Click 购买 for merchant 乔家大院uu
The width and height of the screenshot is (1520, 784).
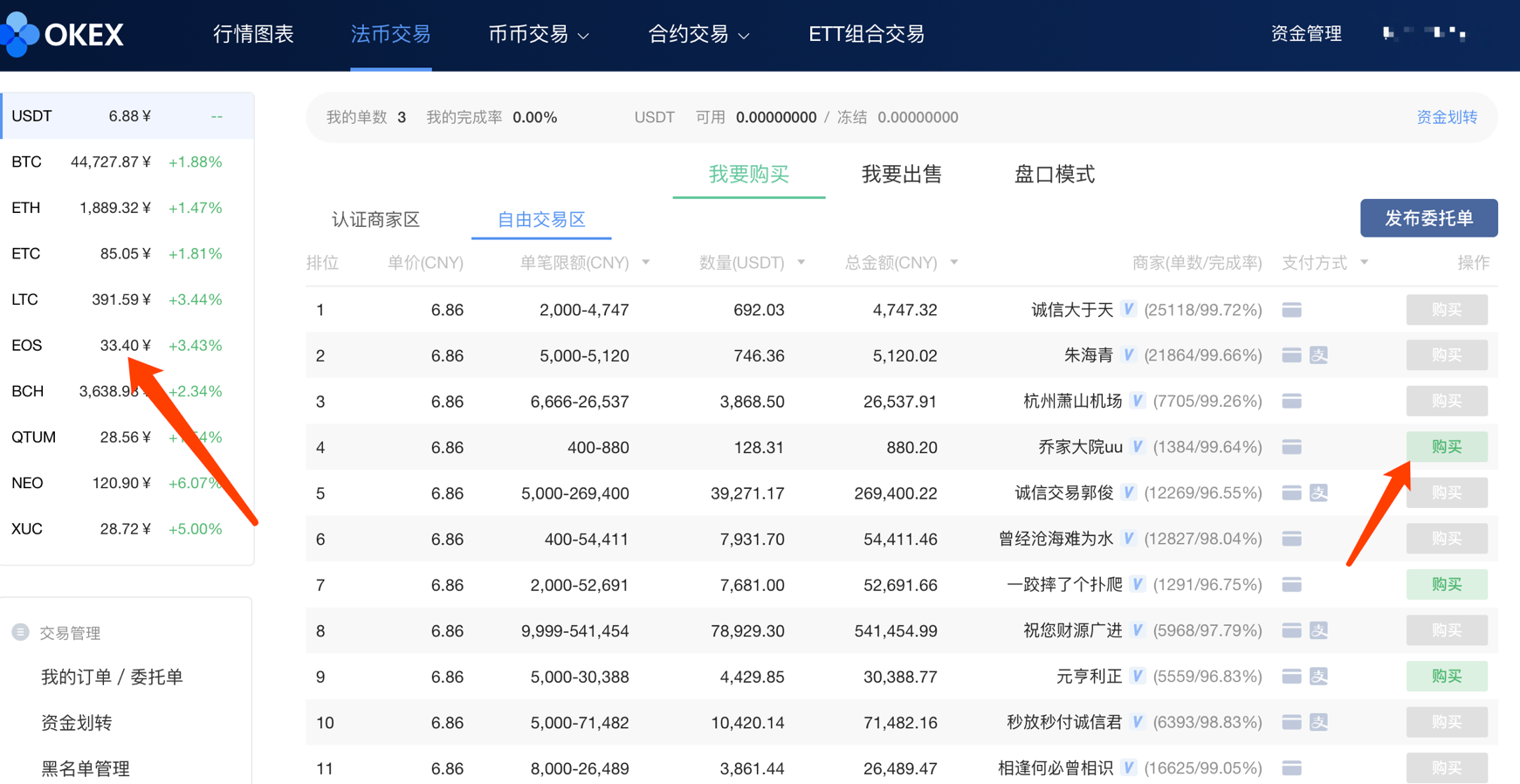click(1447, 447)
